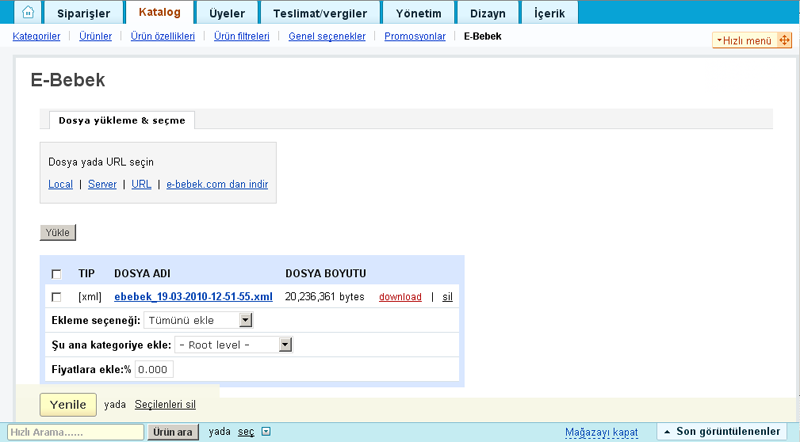Viewport: 800px width, 442px height.
Task: Click the up arrow beside Son görüntülenenler
Action: (667, 432)
